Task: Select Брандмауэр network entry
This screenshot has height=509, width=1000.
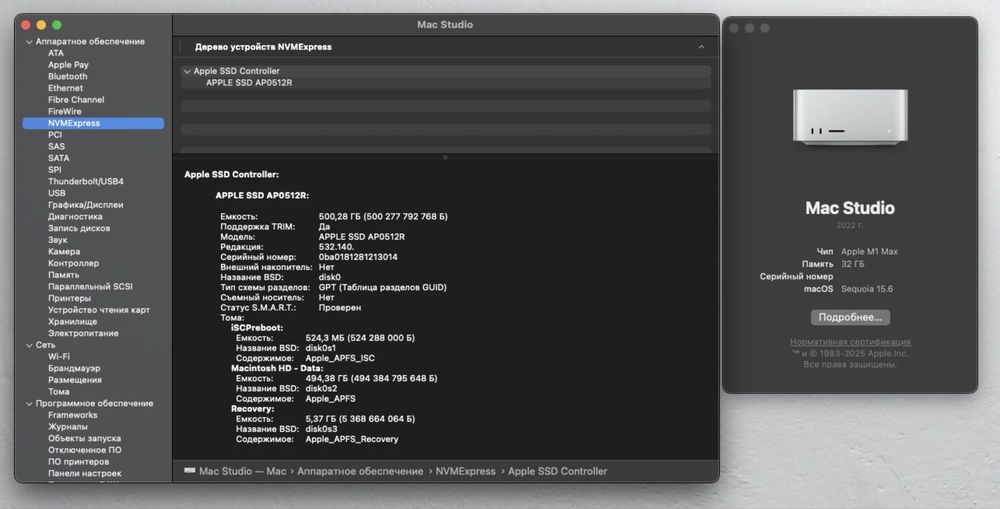Action: point(74,368)
